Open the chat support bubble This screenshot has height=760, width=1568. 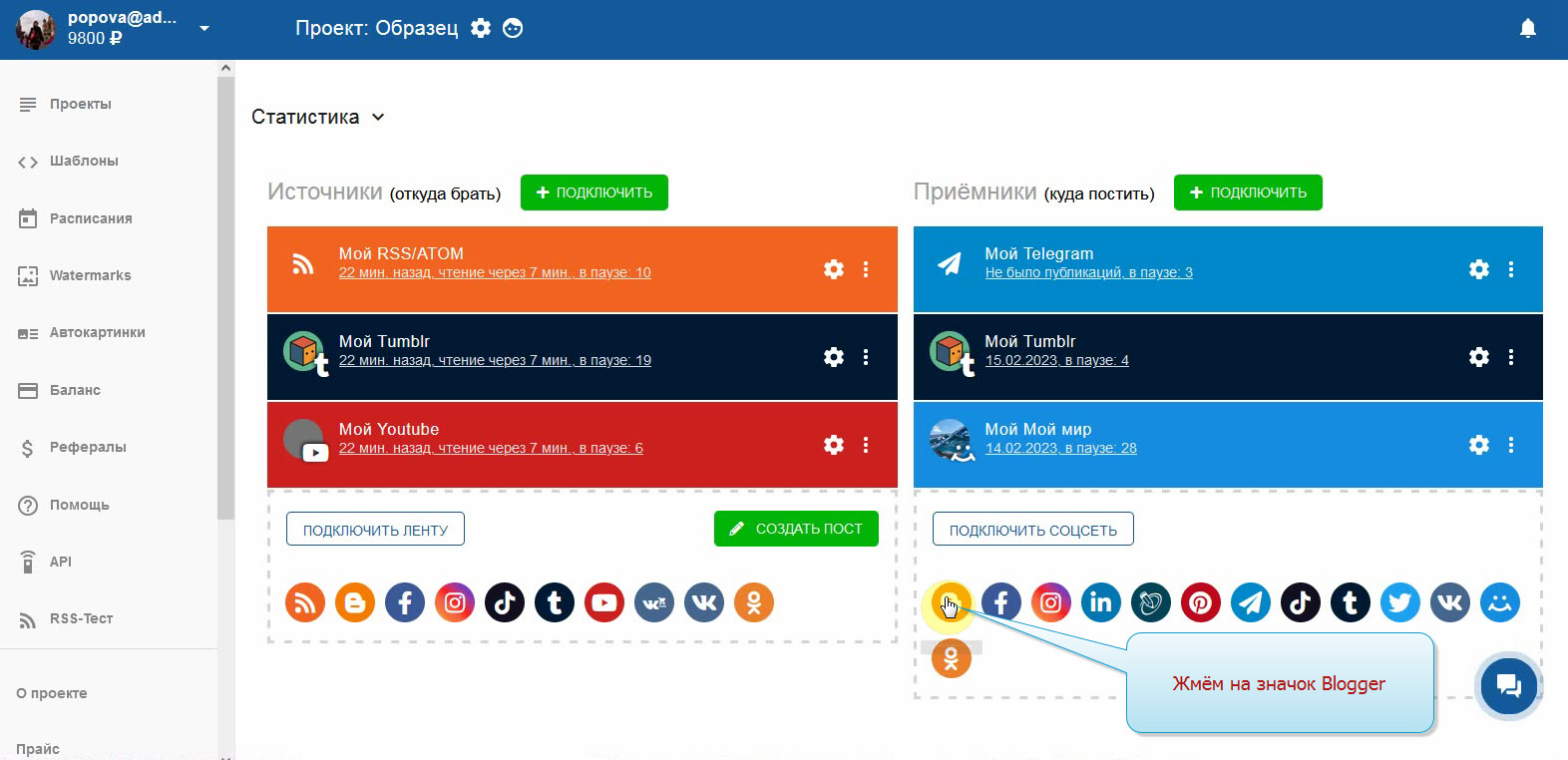1508,685
